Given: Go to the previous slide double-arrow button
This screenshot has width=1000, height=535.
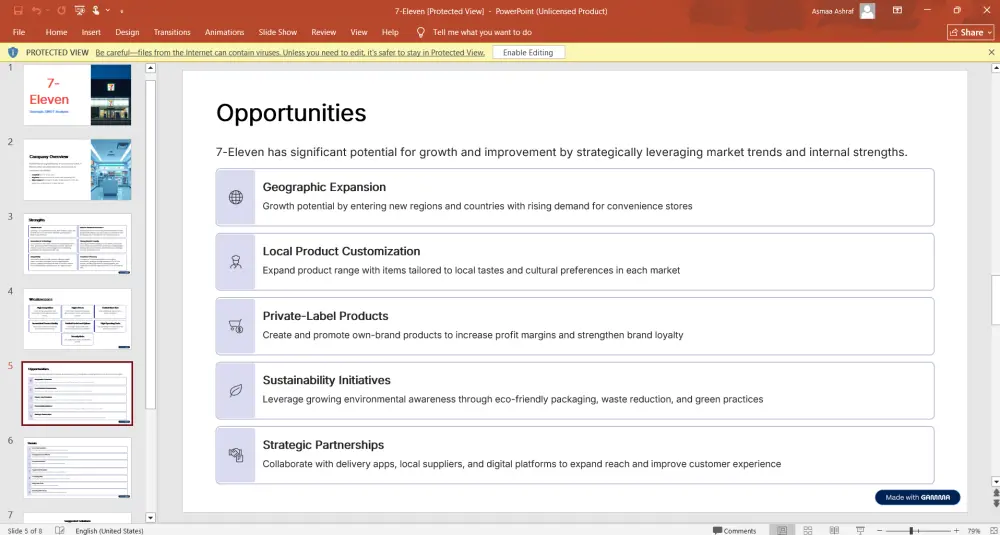Looking at the screenshot, I should 994,493.
